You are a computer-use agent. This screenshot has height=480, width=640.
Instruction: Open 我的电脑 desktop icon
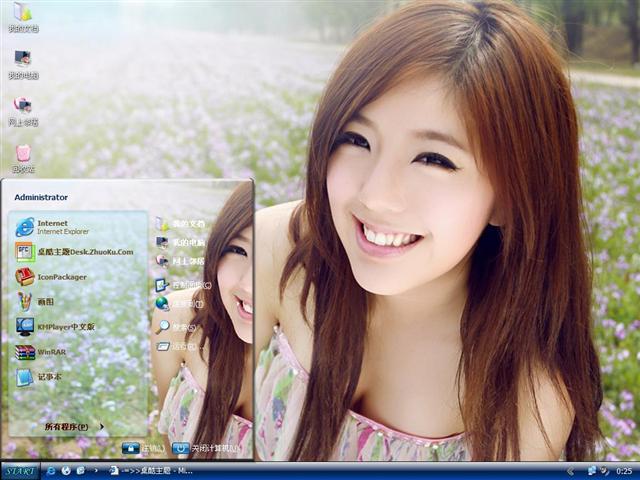click(x=23, y=64)
